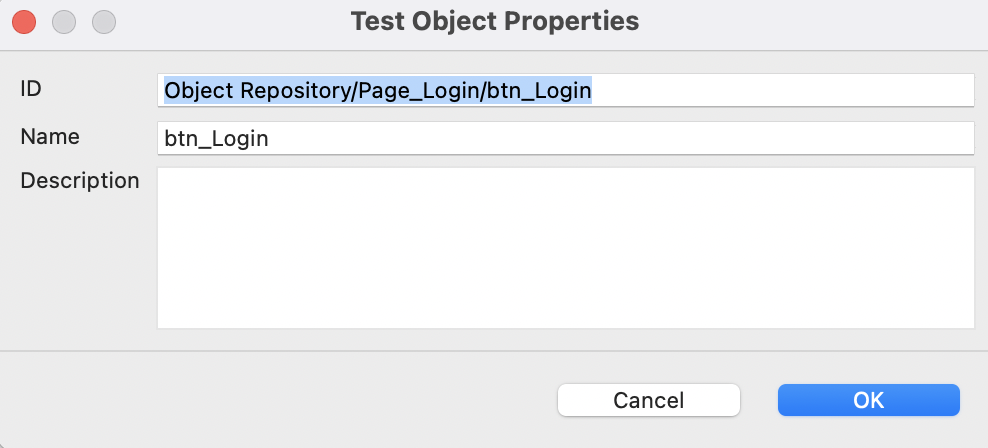Close the Test Object Properties dialog

click(24, 20)
